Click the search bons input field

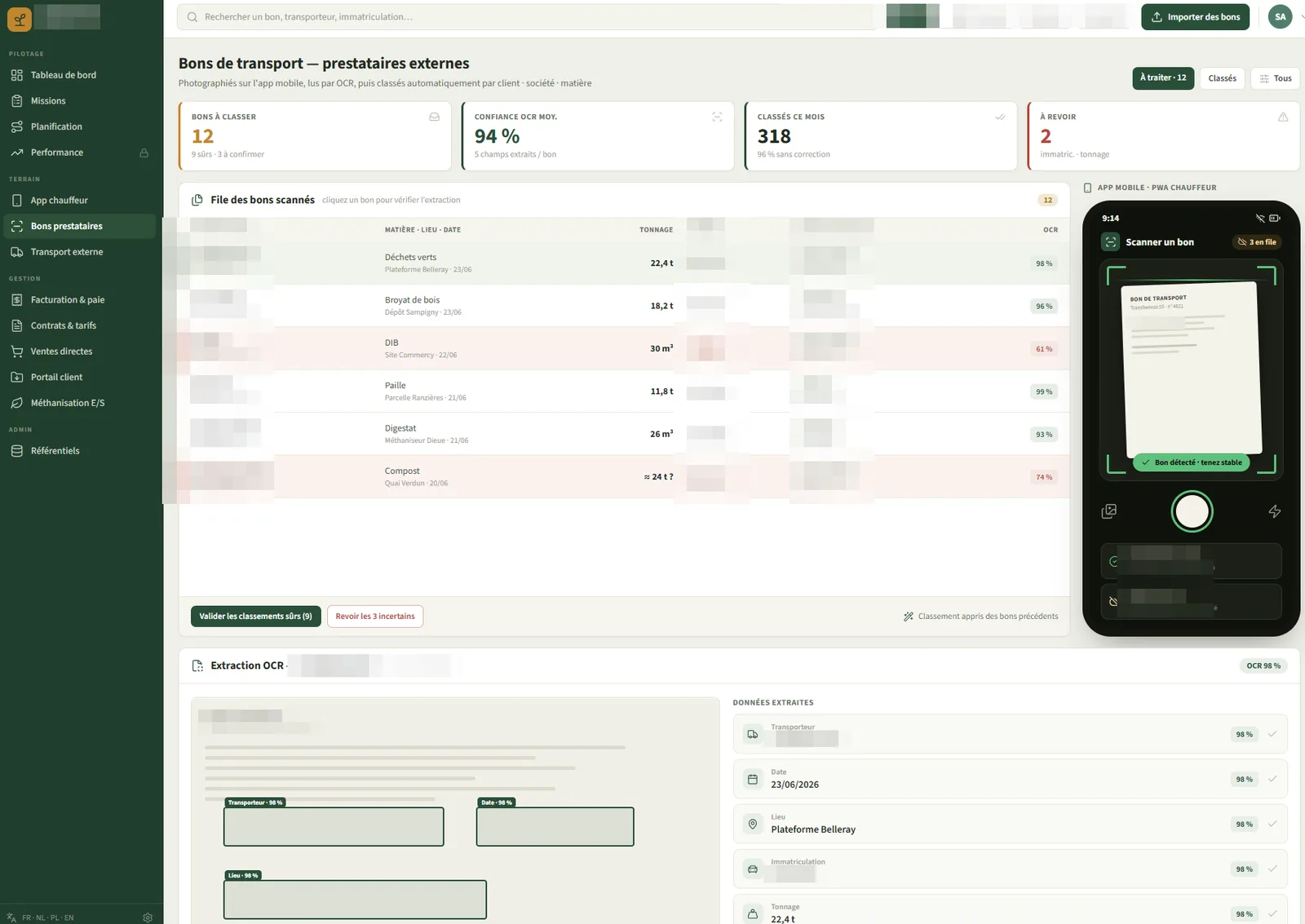click(526, 17)
